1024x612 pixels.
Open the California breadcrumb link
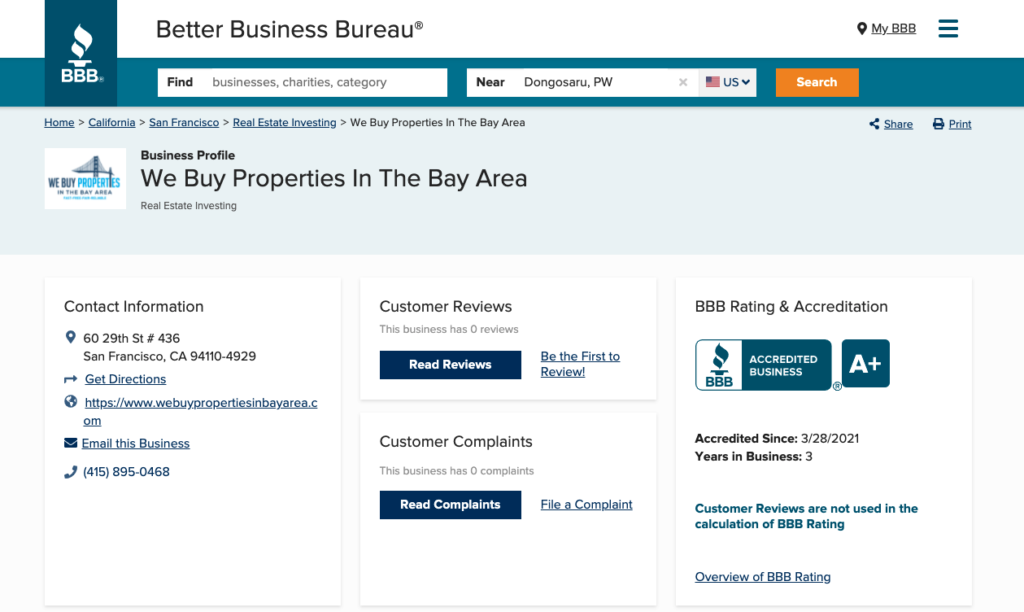coord(112,123)
